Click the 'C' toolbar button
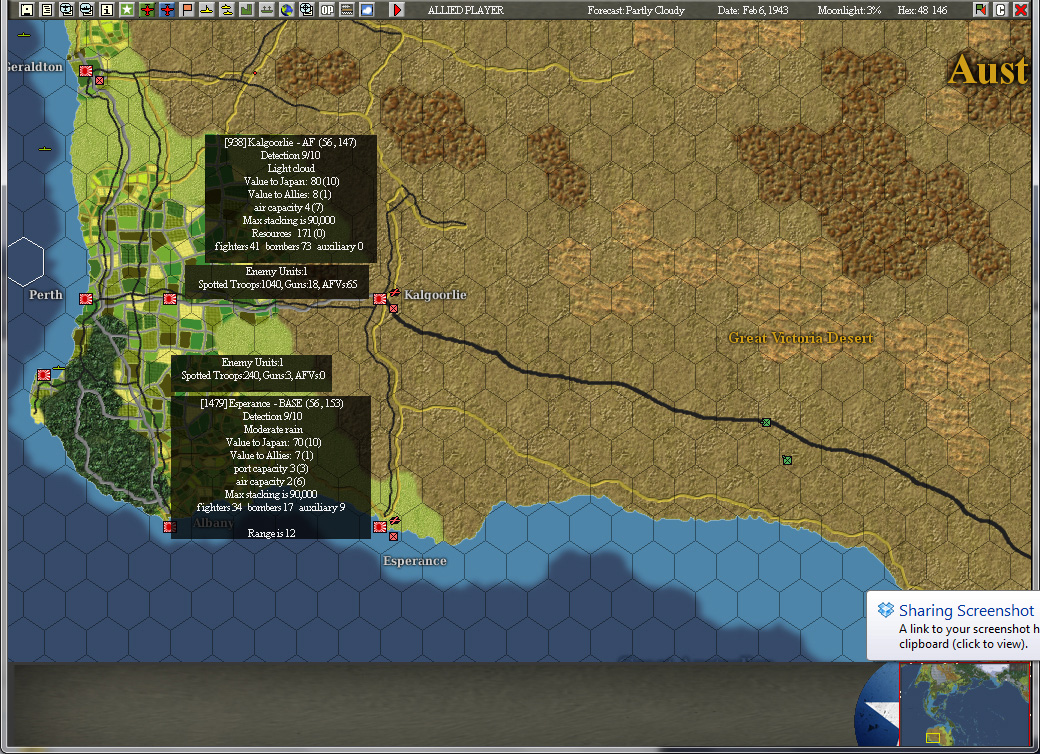The height and width of the screenshot is (754, 1040). pos(1001,9)
